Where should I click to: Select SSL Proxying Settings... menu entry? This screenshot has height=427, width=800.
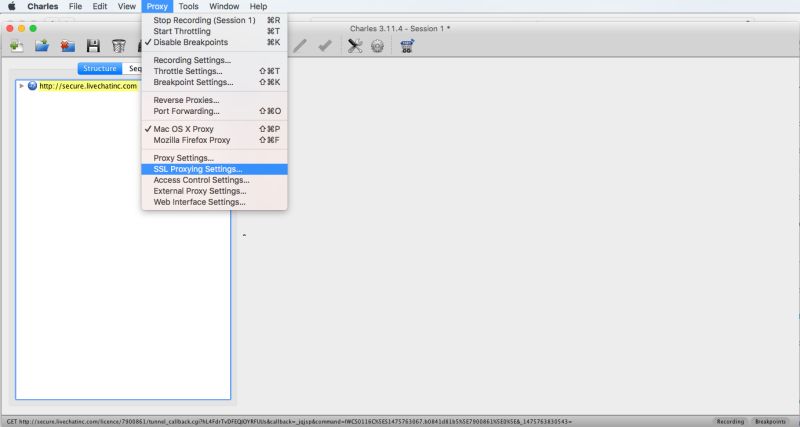coord(214,169)
